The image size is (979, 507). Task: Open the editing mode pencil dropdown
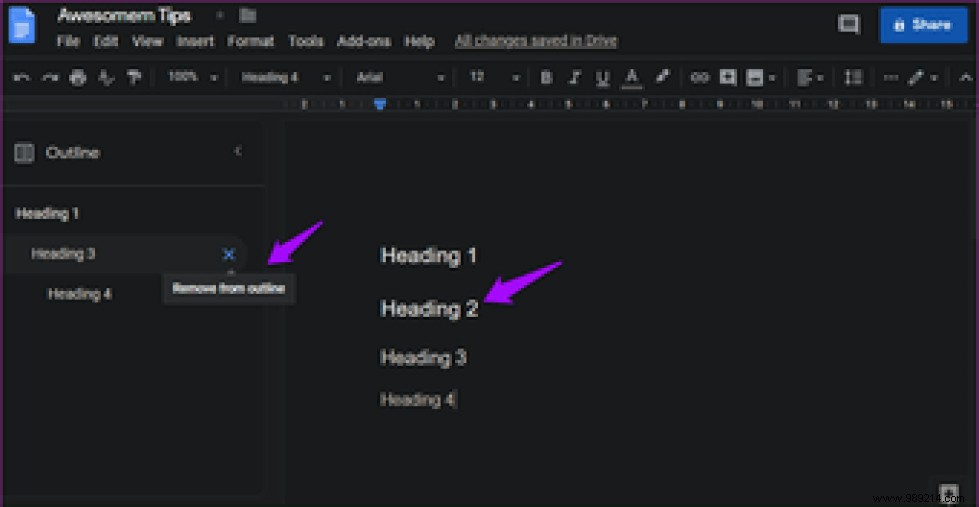[x=923, y=78]
